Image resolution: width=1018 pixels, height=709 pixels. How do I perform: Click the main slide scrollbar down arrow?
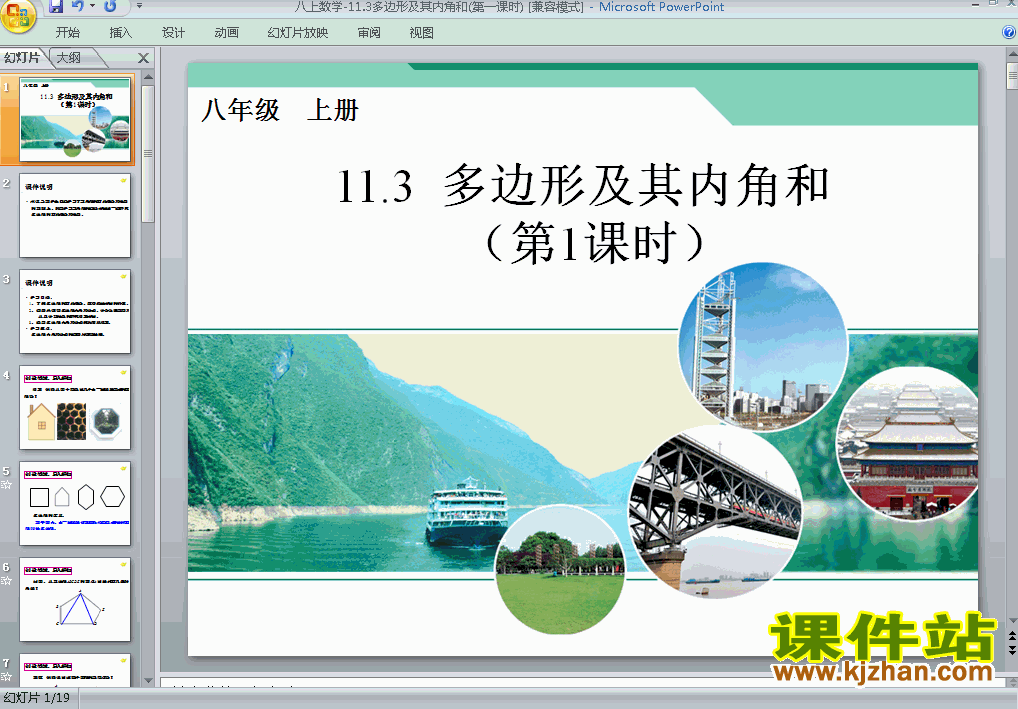[x=1012, y=621]
